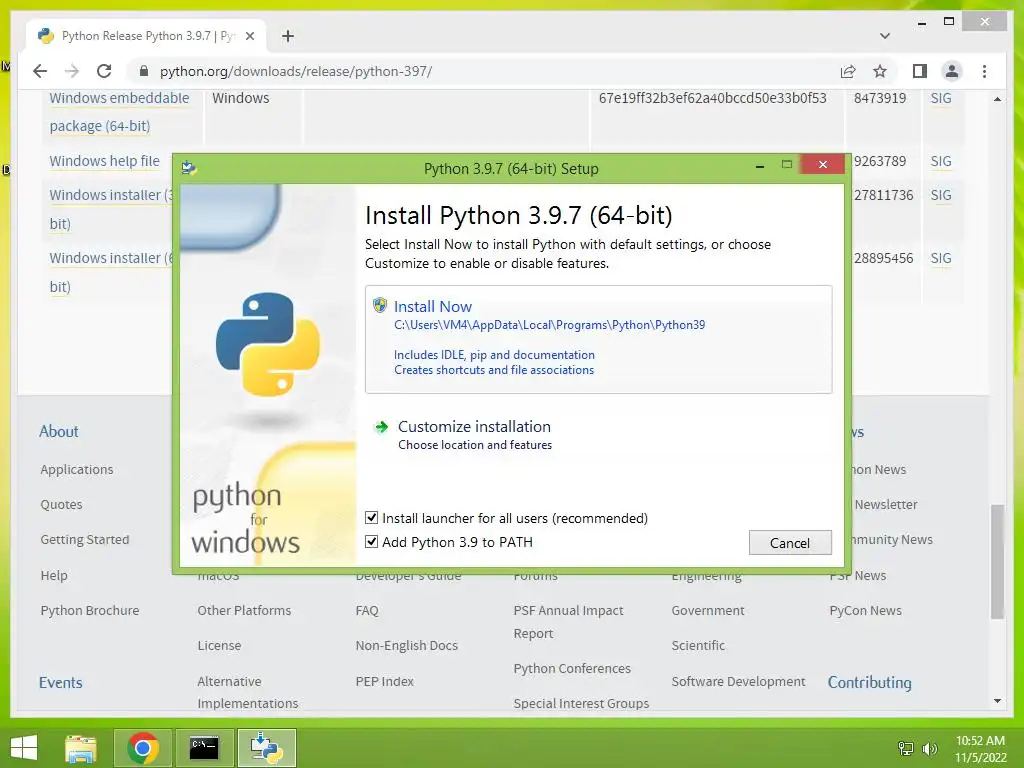The height and width of the screenshot is (768, 1024).
Task: Open Non-English Docs link
Action: pyautogui.click(x=407, y=645)
